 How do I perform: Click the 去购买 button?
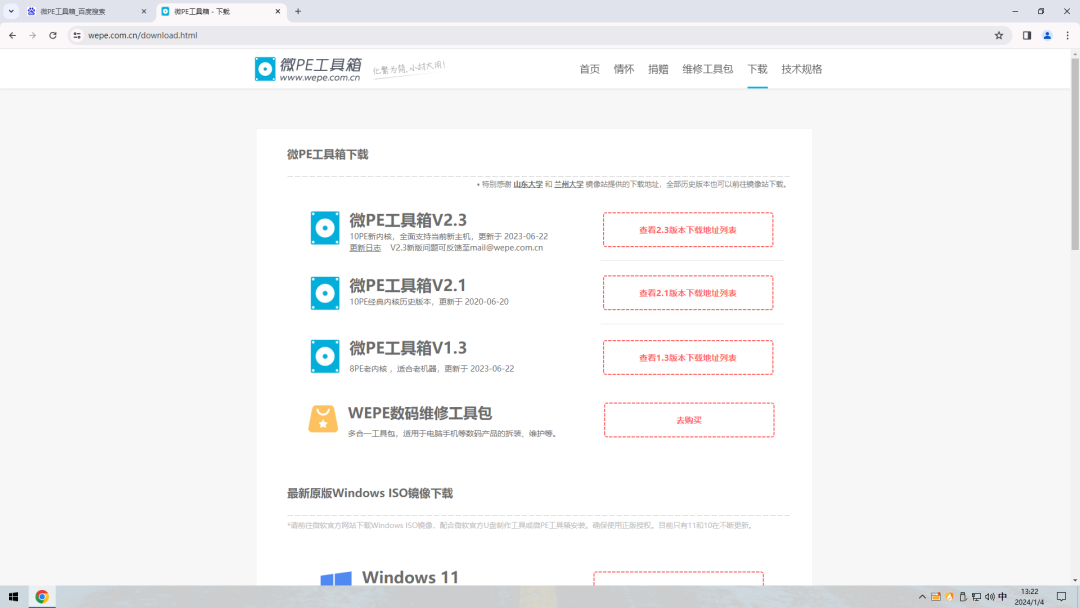(x=689, y=420)
